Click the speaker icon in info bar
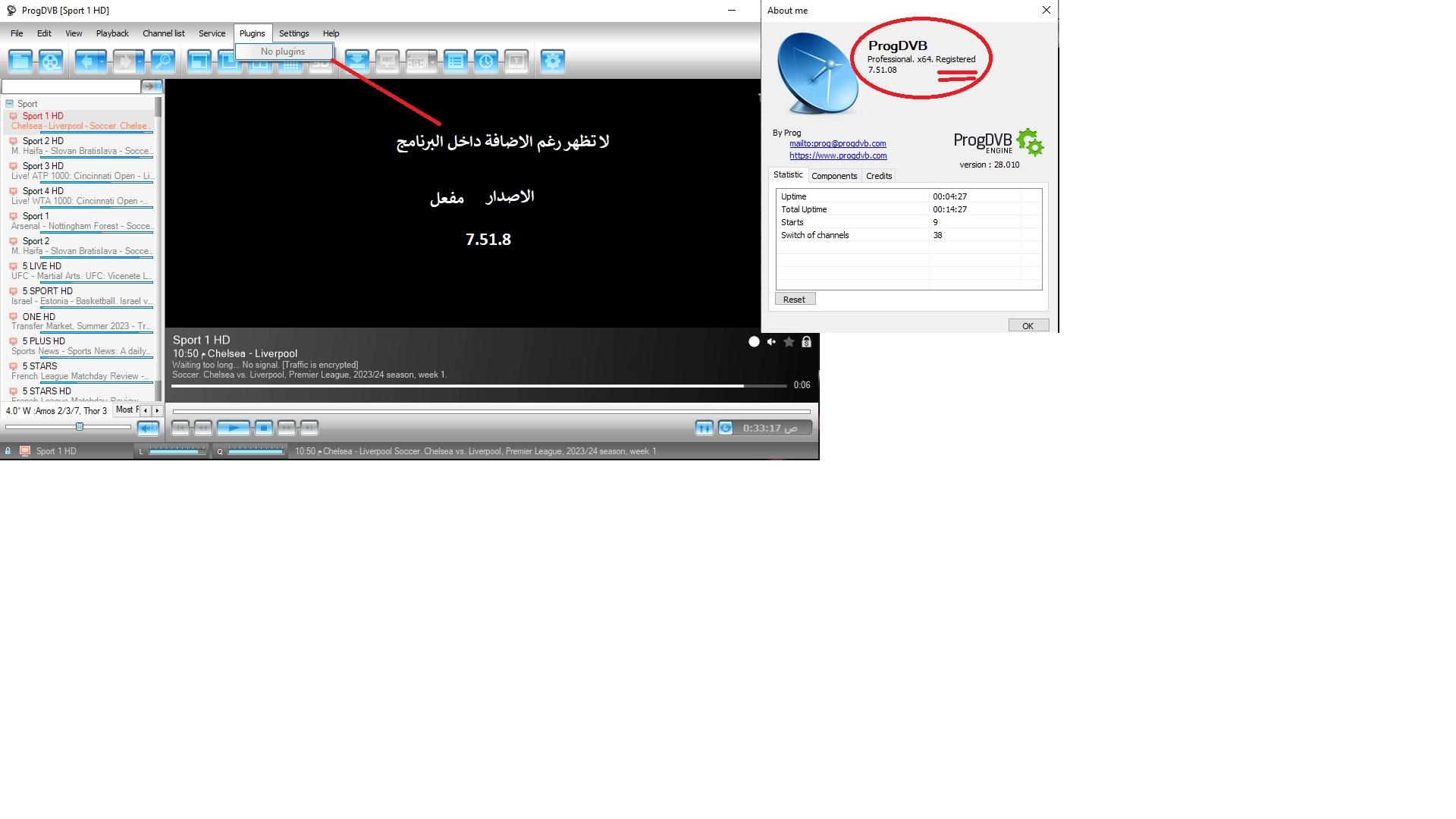The width and height of the screenshot is (1456, 819). tap(771, 342)
